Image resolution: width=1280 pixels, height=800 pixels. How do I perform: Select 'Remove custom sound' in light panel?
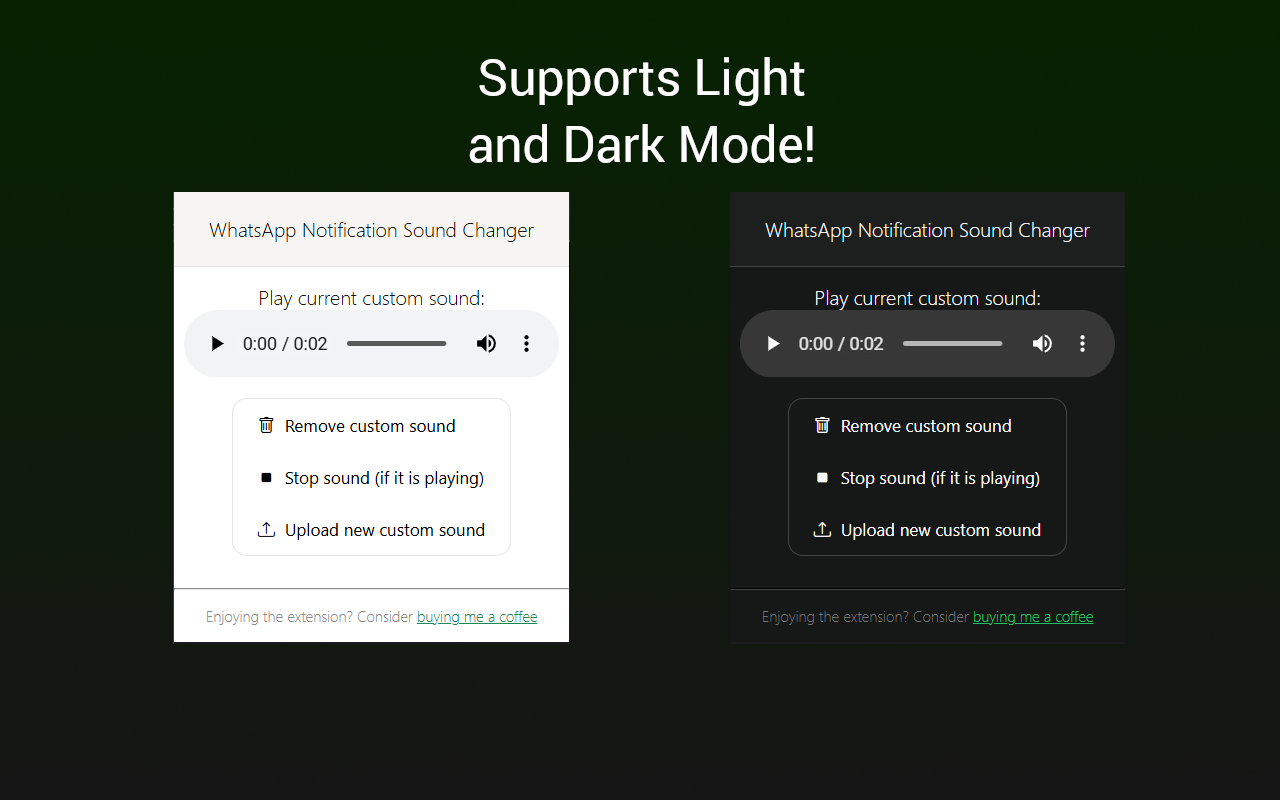(x=371, y=426)
